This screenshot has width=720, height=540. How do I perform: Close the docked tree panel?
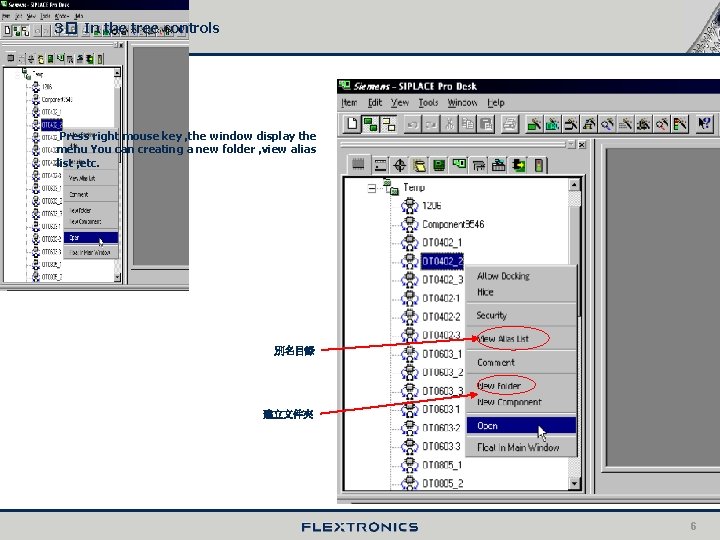(582, 145)
